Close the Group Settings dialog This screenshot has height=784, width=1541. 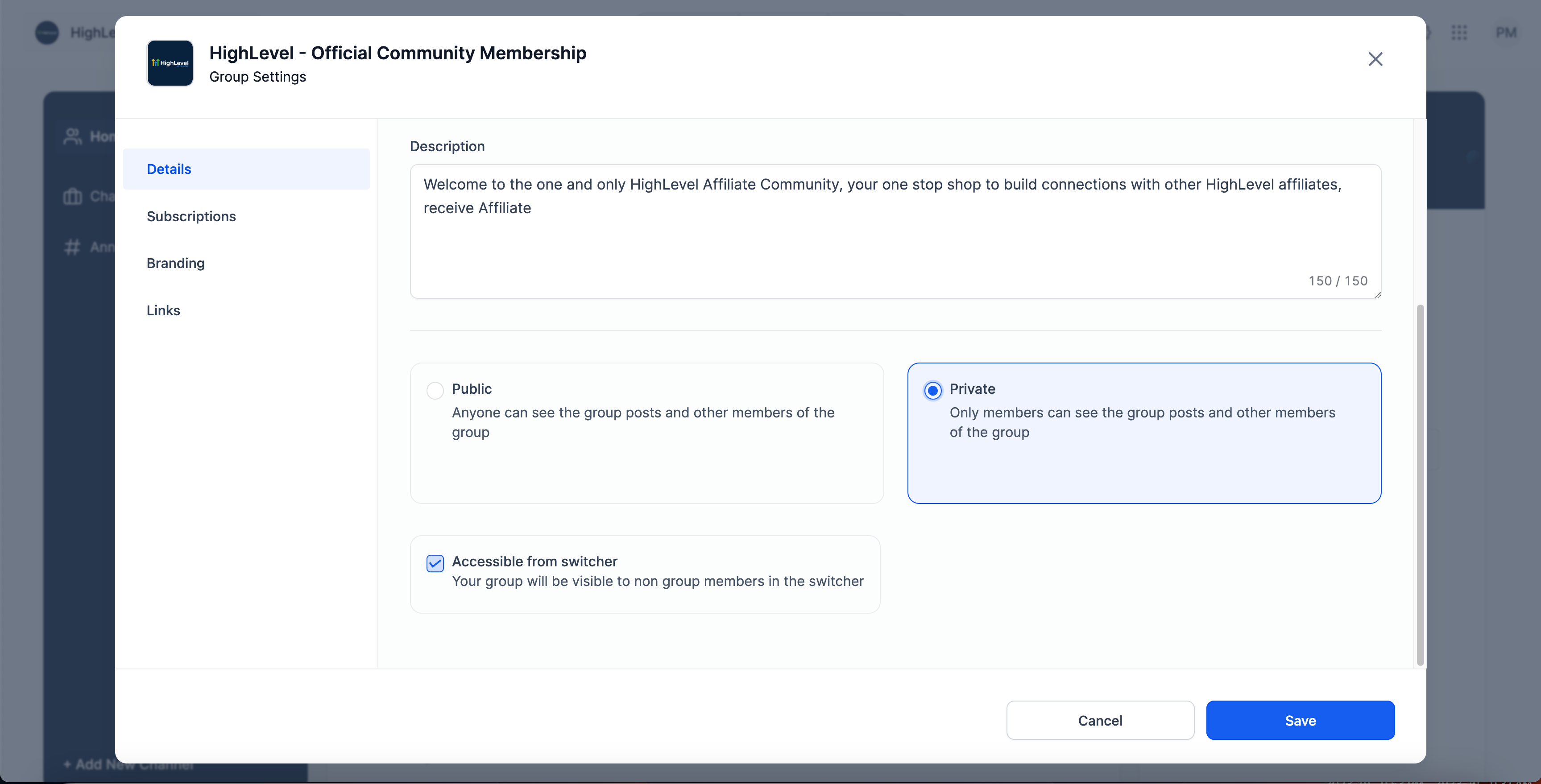click(x=1375, y=58)
